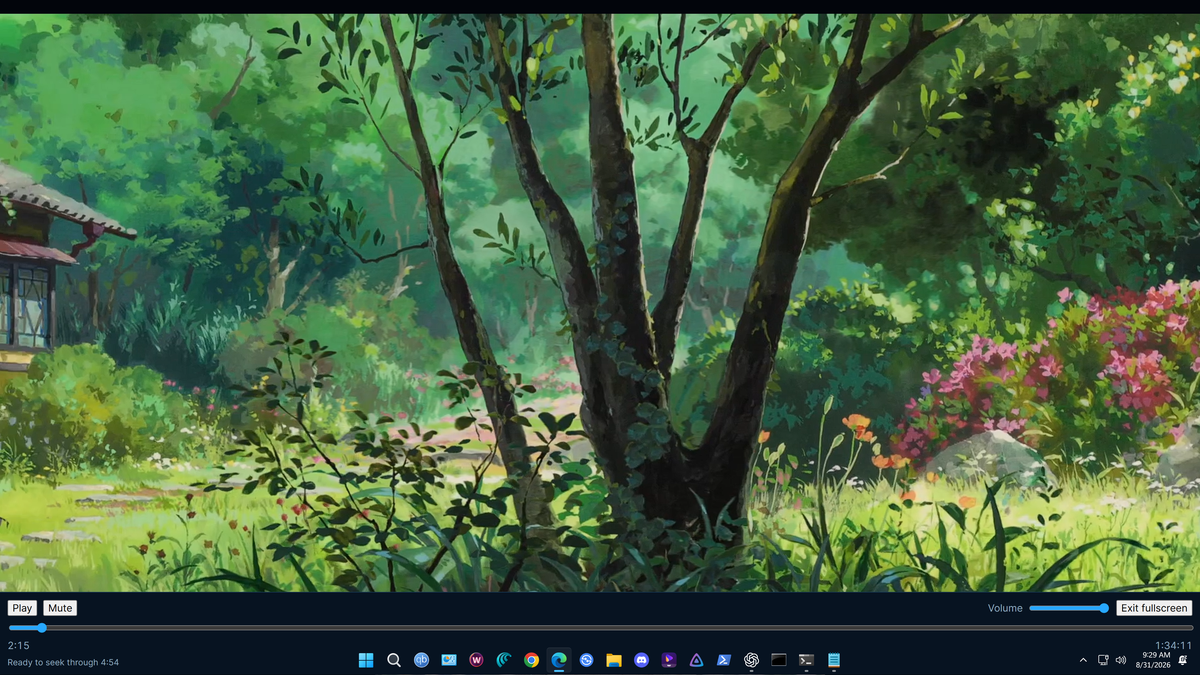This screenshot has height=675, width=1200.
Task: Launch the whiteboard picture app in taskbar
Action: point(449,660)
